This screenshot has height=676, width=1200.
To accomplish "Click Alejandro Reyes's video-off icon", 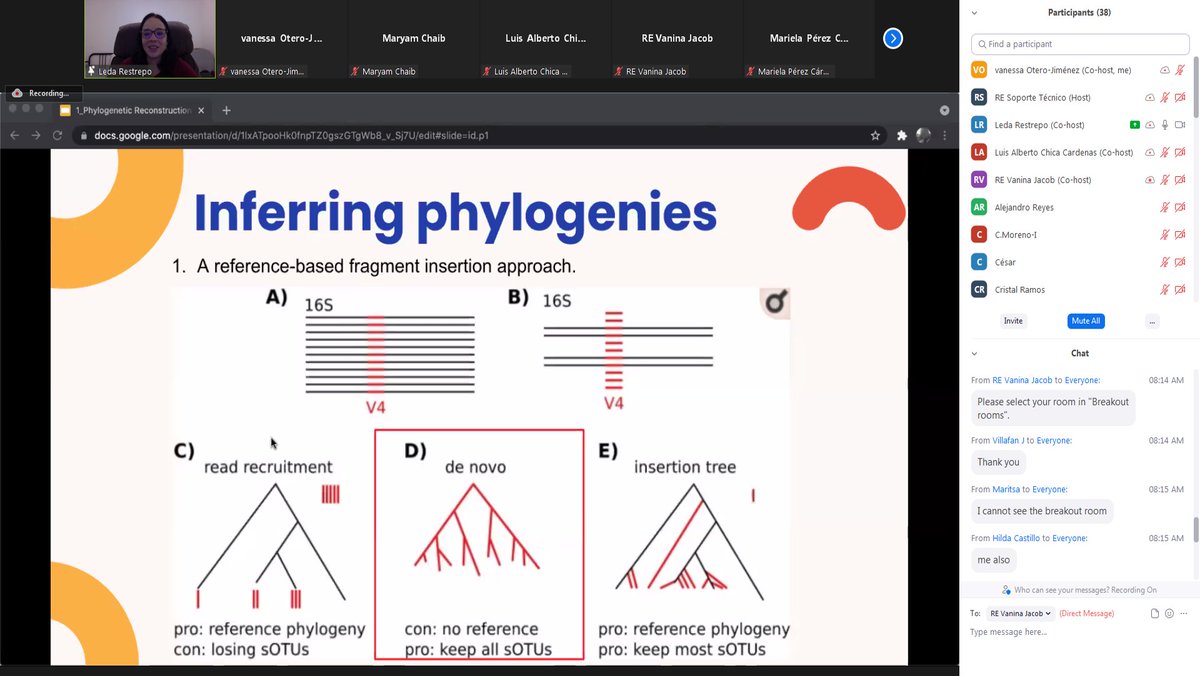I will (x=1180, y=207).
